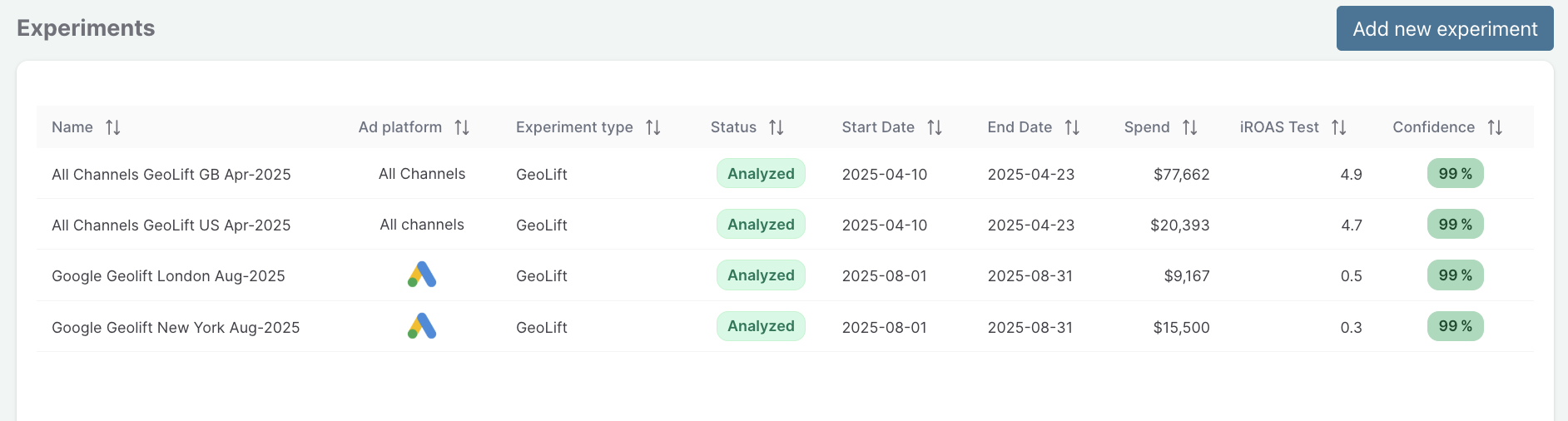
Task: Click the 99% confidence badge in US row
Action: pos(1455,224)
